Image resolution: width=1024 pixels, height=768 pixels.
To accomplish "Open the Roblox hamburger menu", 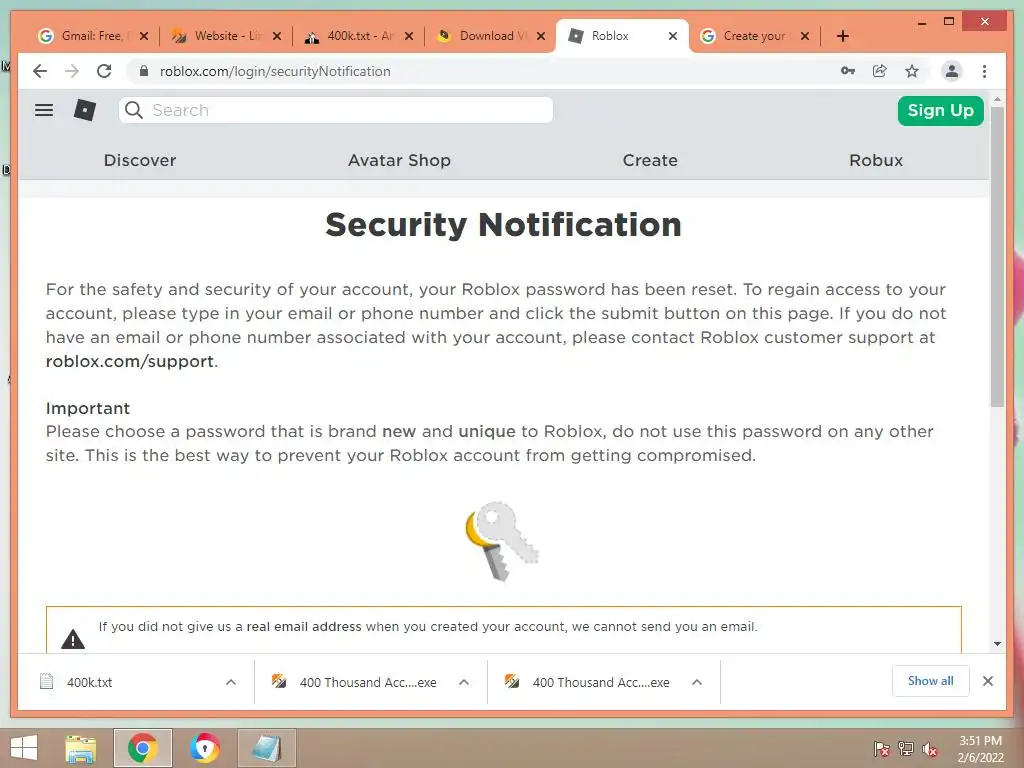I will [44, 110].
